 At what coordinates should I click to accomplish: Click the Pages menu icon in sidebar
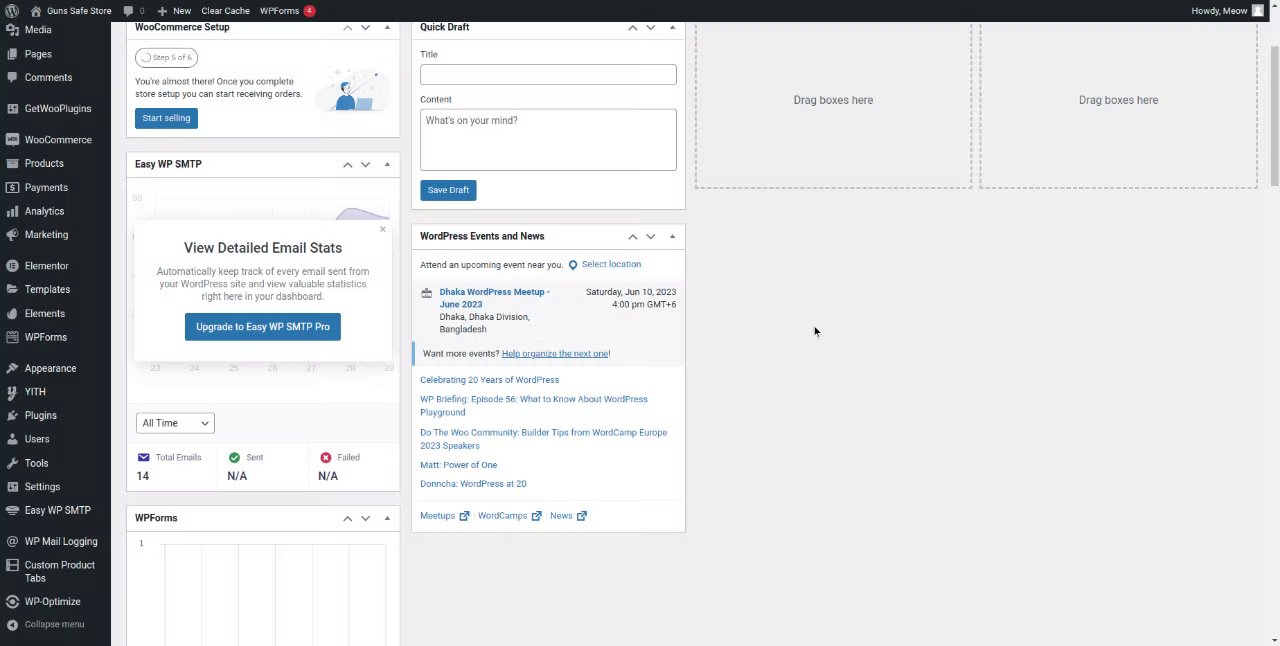pos(12,54)
